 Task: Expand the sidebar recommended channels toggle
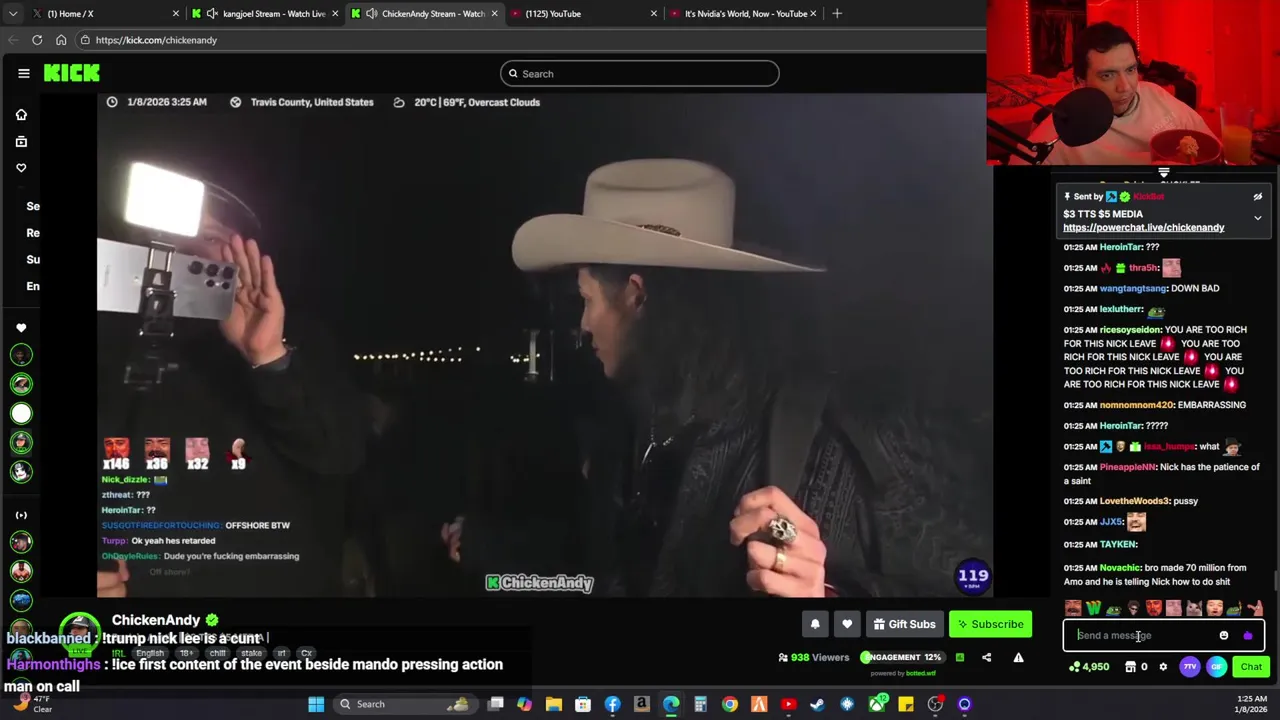pos(21,515)
